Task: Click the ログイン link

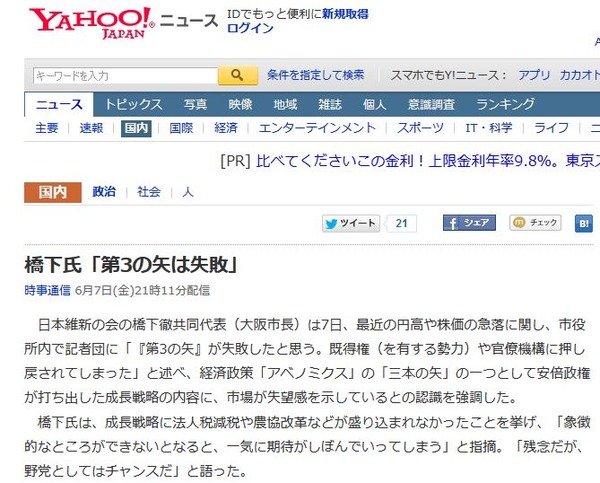Action: 250,28
